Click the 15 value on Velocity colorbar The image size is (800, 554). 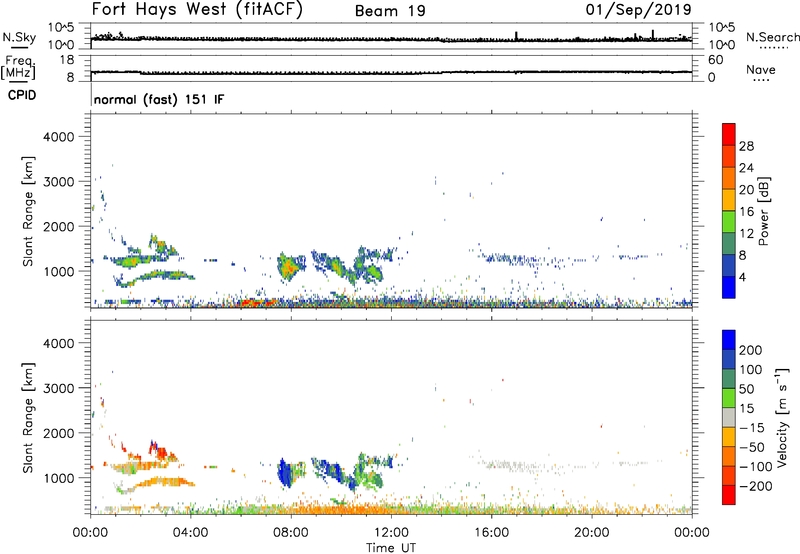click(x=746, y=408)
